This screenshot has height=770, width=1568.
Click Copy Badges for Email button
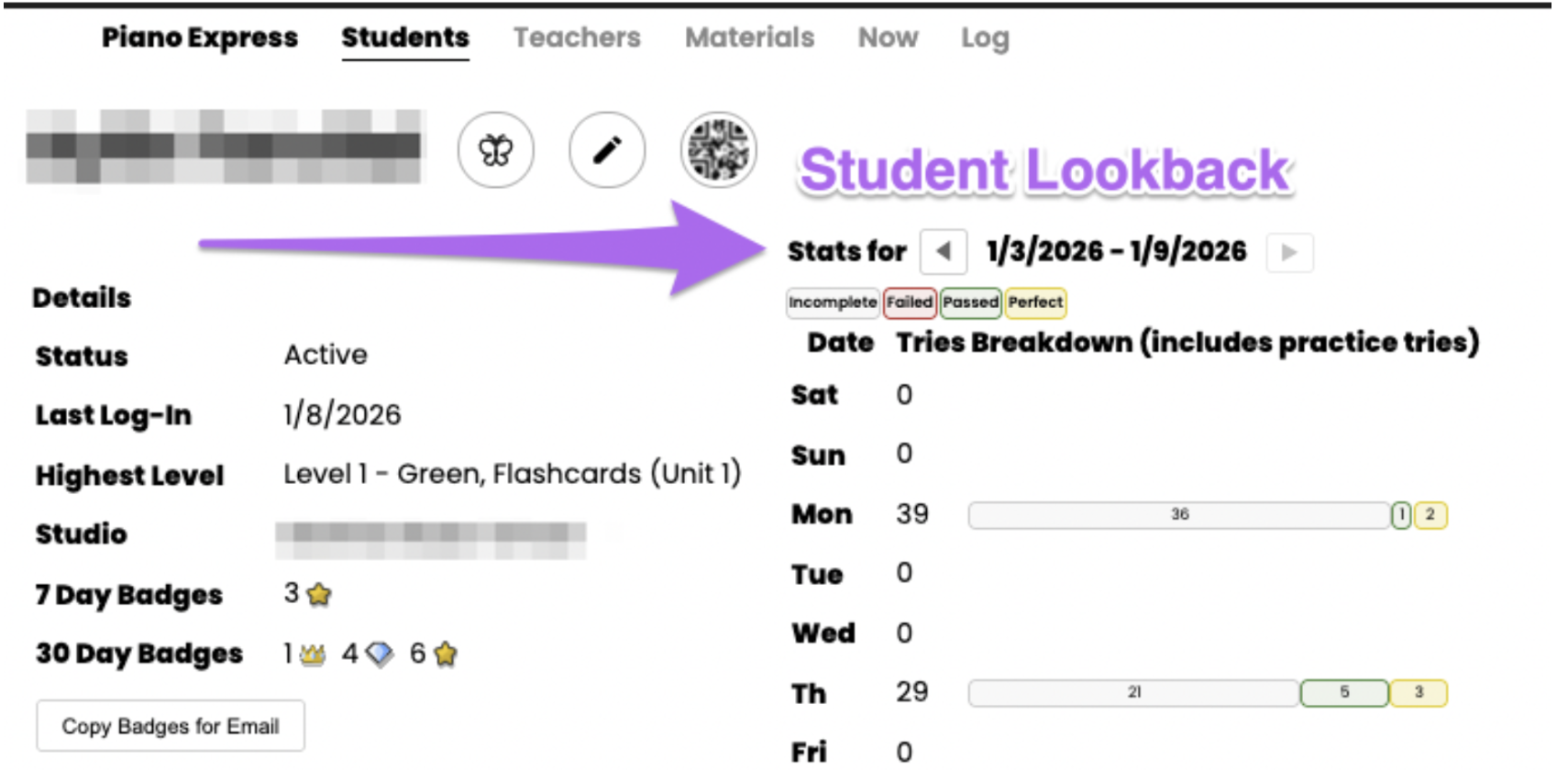171,726
